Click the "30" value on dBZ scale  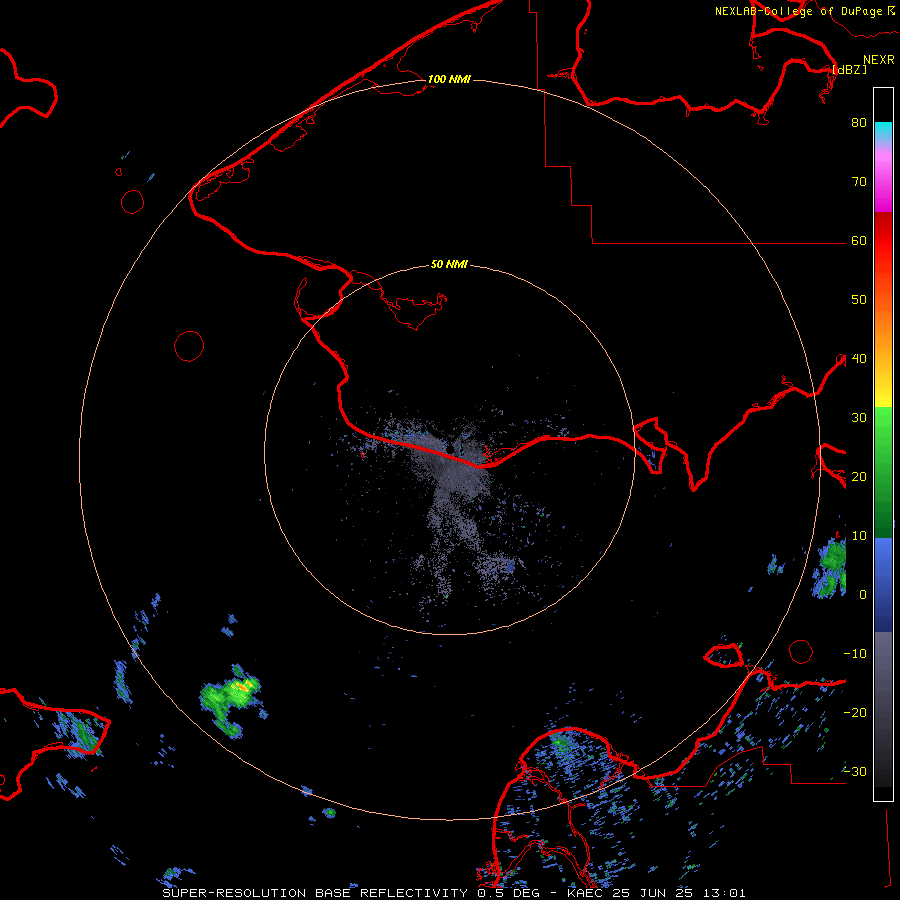pyautogui.click(x=859, y=417)
